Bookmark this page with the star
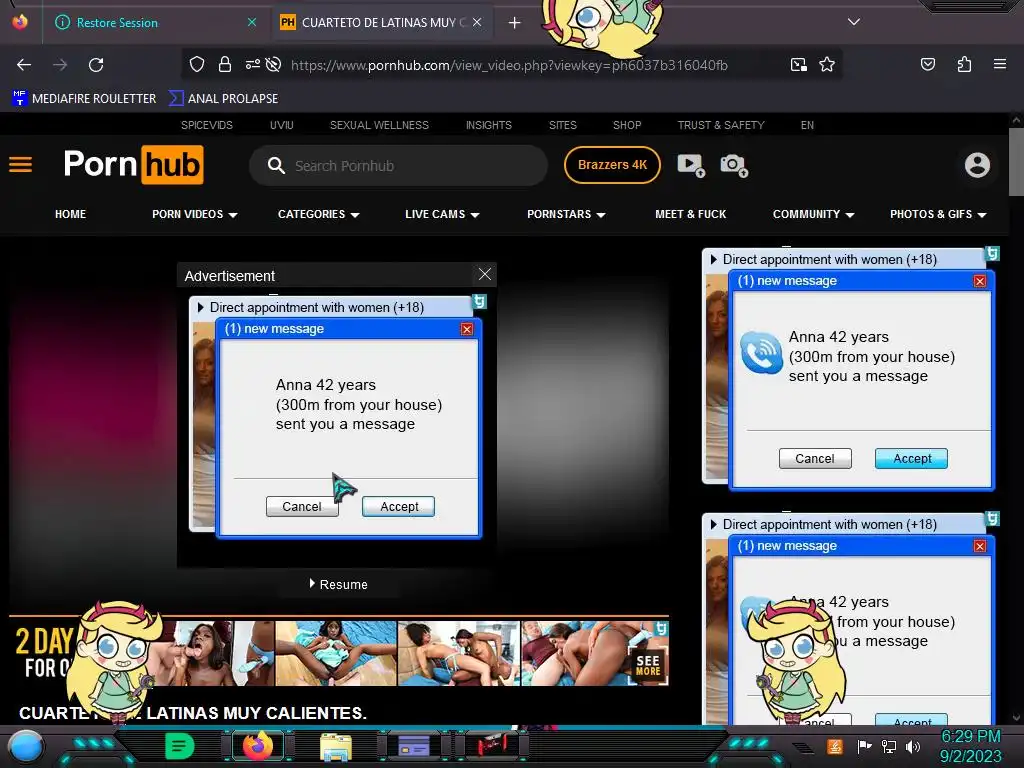The height and width of the screenshot is (768, 1024). (827, 64)
